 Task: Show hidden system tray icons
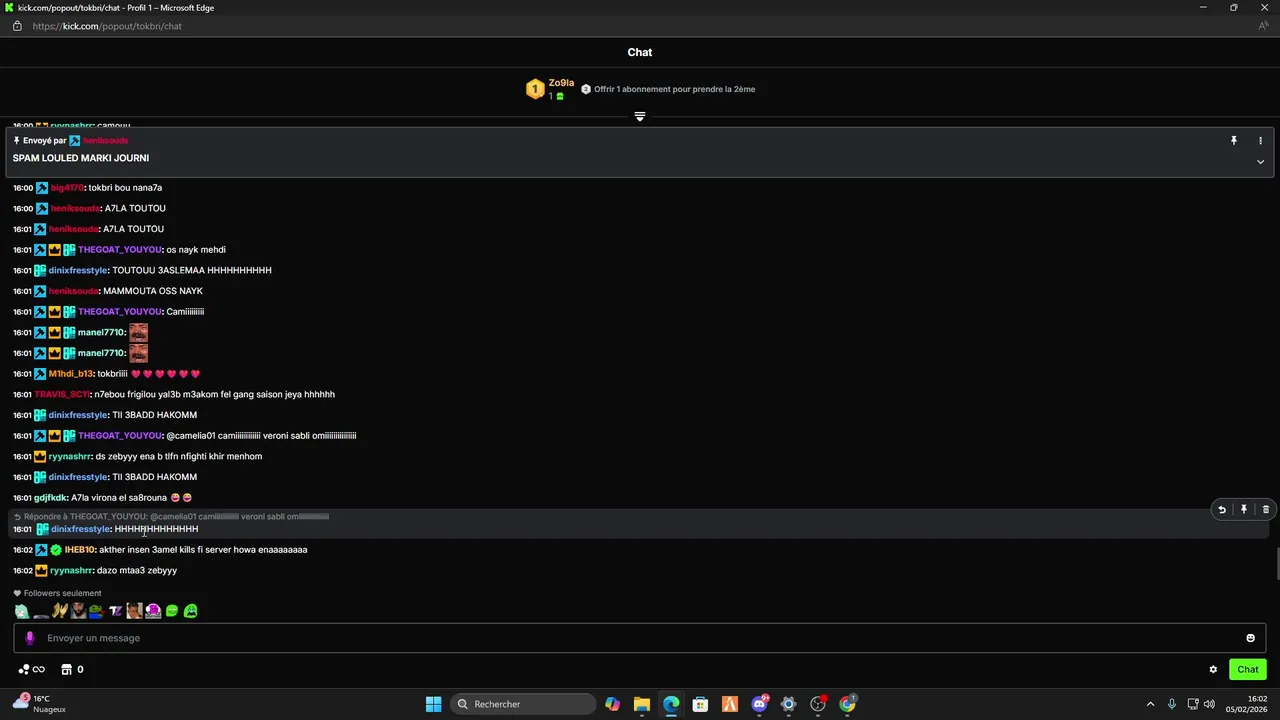click(1150, 704)
